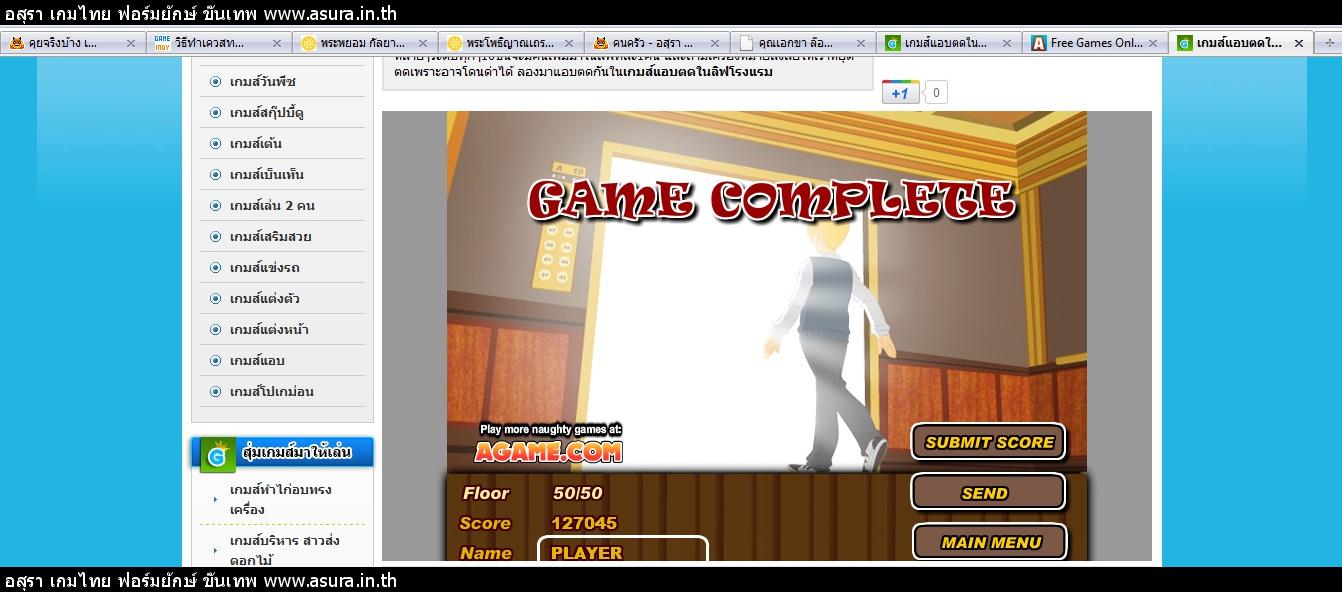
Task: Click arrow bullet beside เกมส์บริหาร สาวส่งดอกไม้
Action: pos(214,551)
